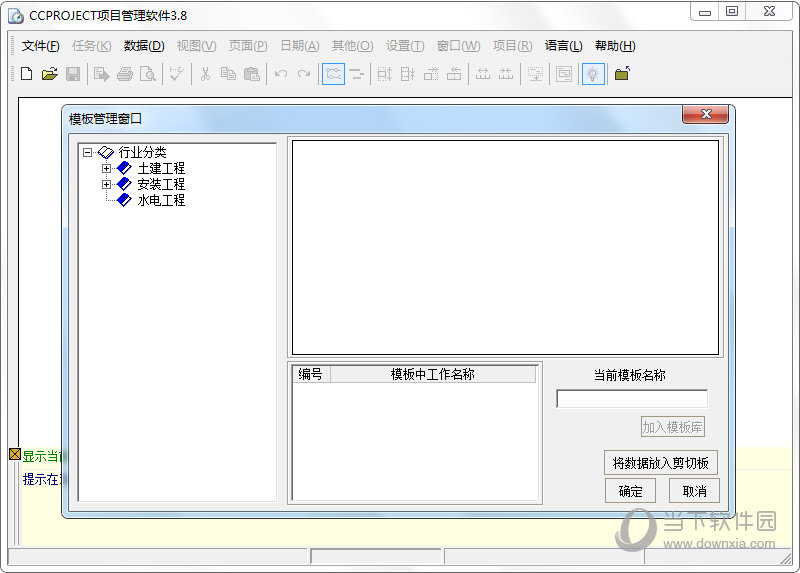The image size is (800, 573).
Task: Click the 将数据放入剪切板 button
Action: pyautogui.click(x=661, y=463)
